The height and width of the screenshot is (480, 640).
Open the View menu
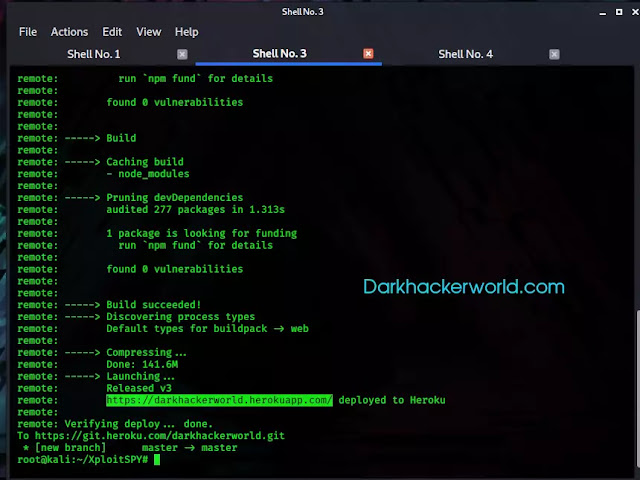(x=149, y=32)
